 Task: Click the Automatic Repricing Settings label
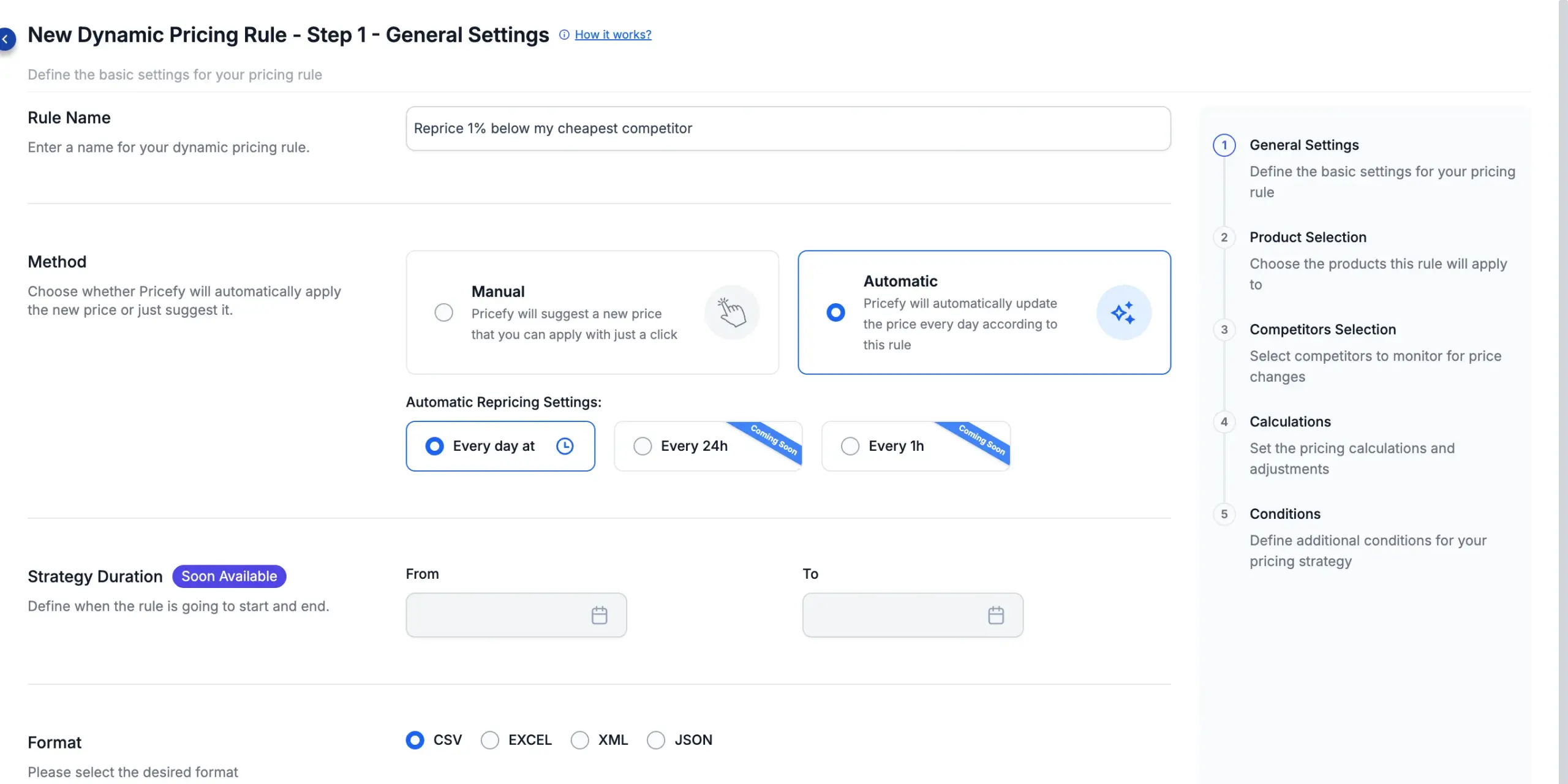pos(503,402)
